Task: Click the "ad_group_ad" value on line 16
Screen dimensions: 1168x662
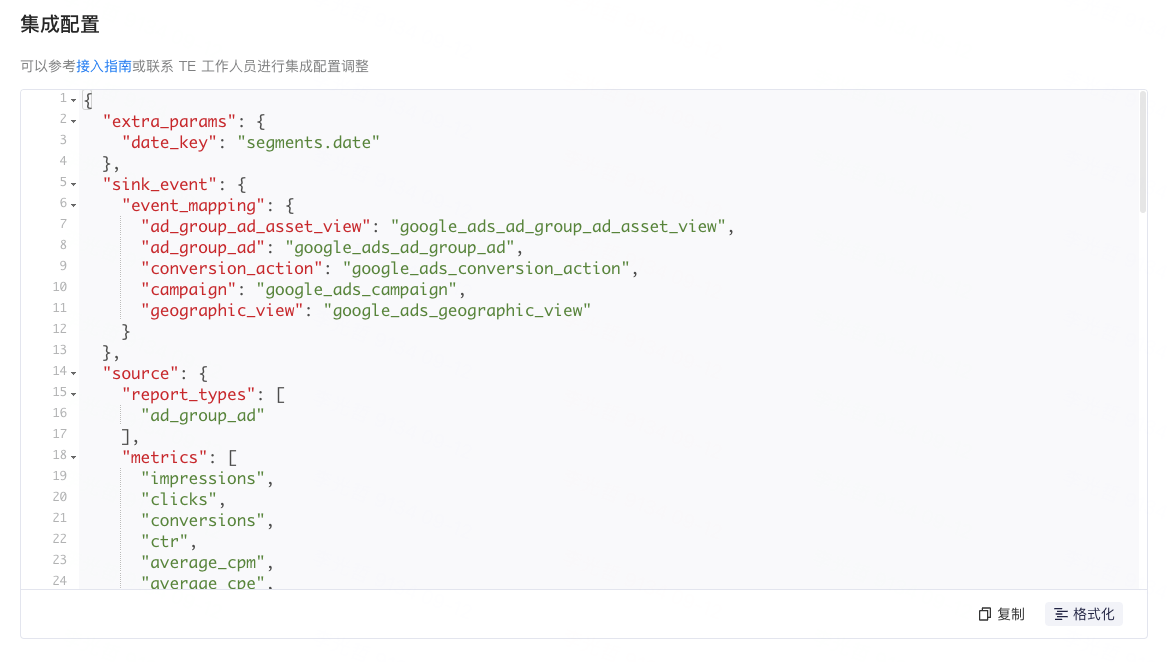Action: tap(203, 416)
